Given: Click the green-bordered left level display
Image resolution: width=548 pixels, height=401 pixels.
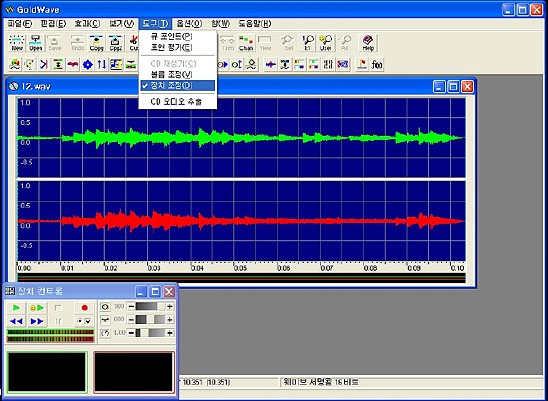Looking at the screenshot, I should click(x=47, y=372).
